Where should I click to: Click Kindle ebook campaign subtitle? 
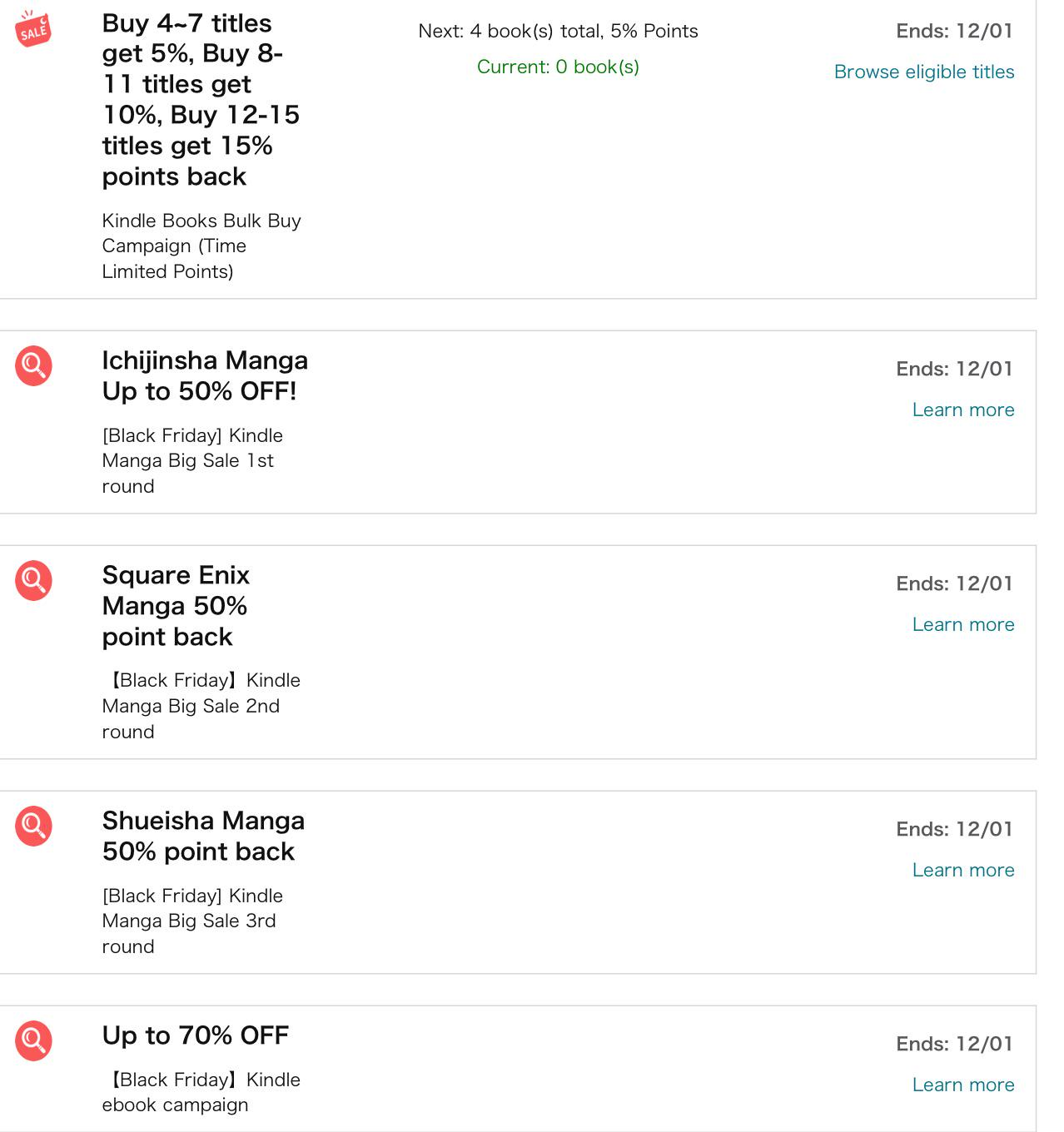pyautogui.click(x=201, y=1092)
